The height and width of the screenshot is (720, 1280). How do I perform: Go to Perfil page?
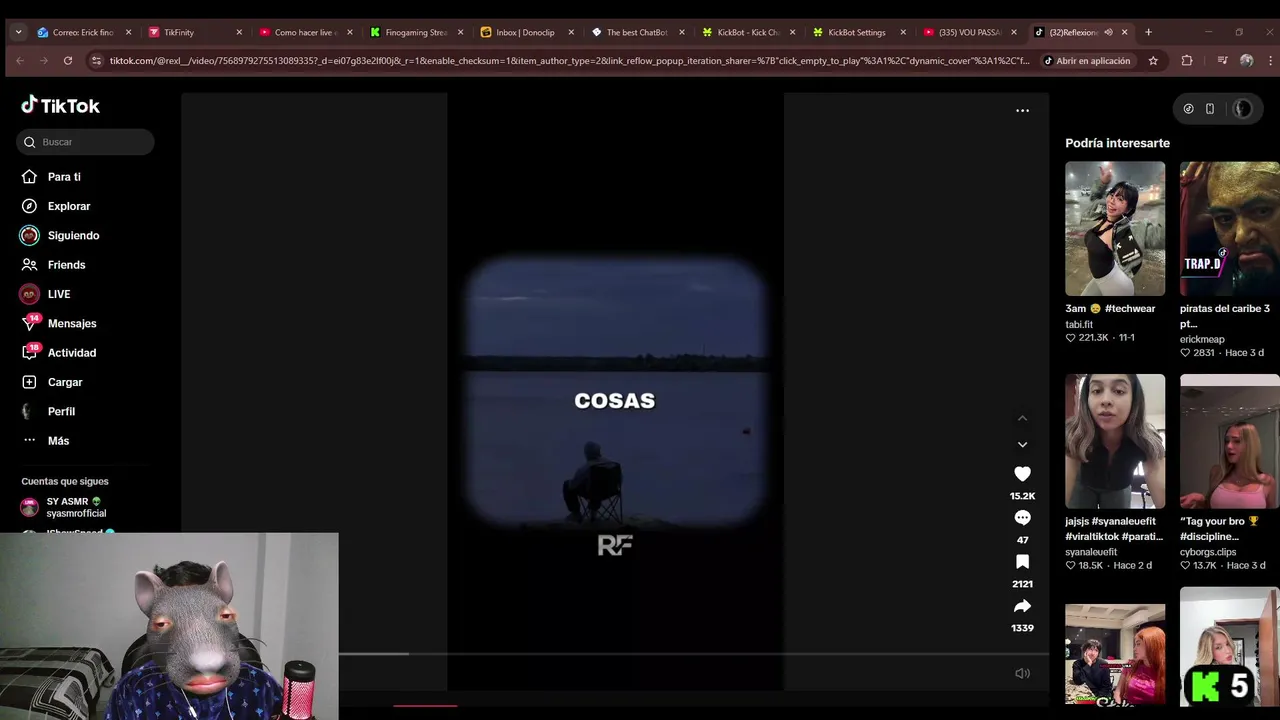point(61,411)
